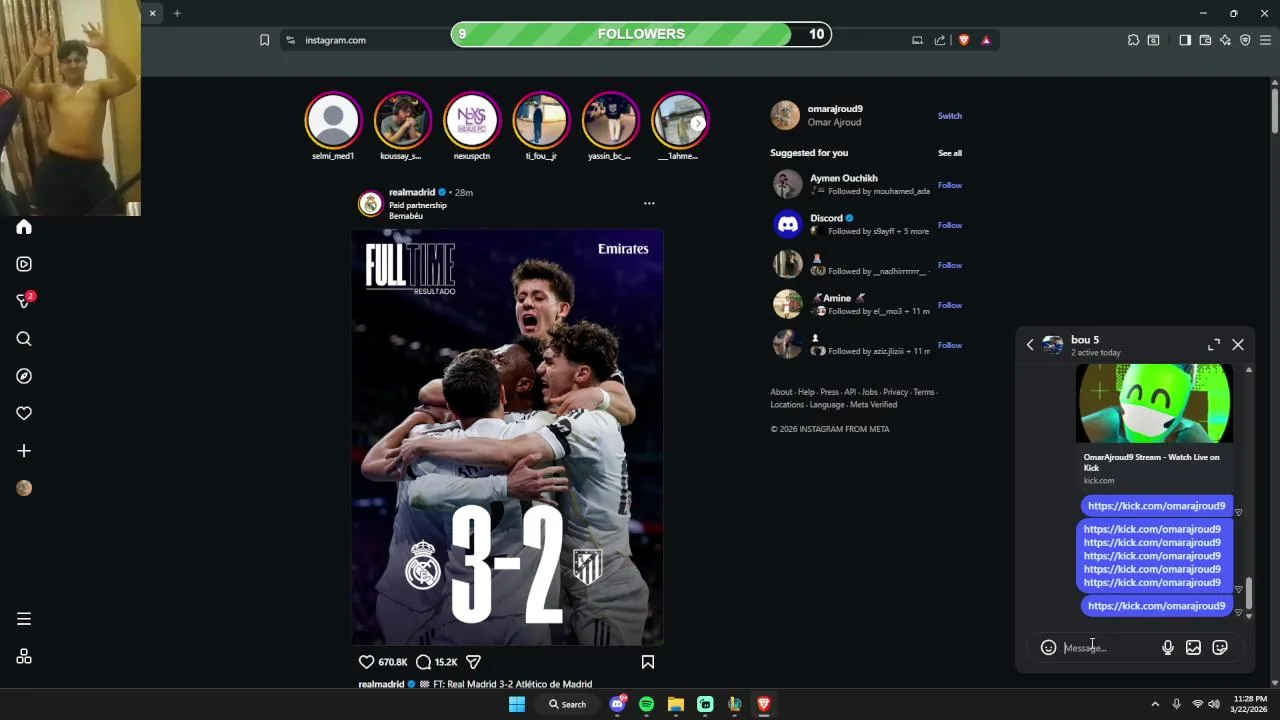1280x720 pixels.
Task: Open profile avatar in the sidebar
Action: pyautogui.click(x=24, y=488)
